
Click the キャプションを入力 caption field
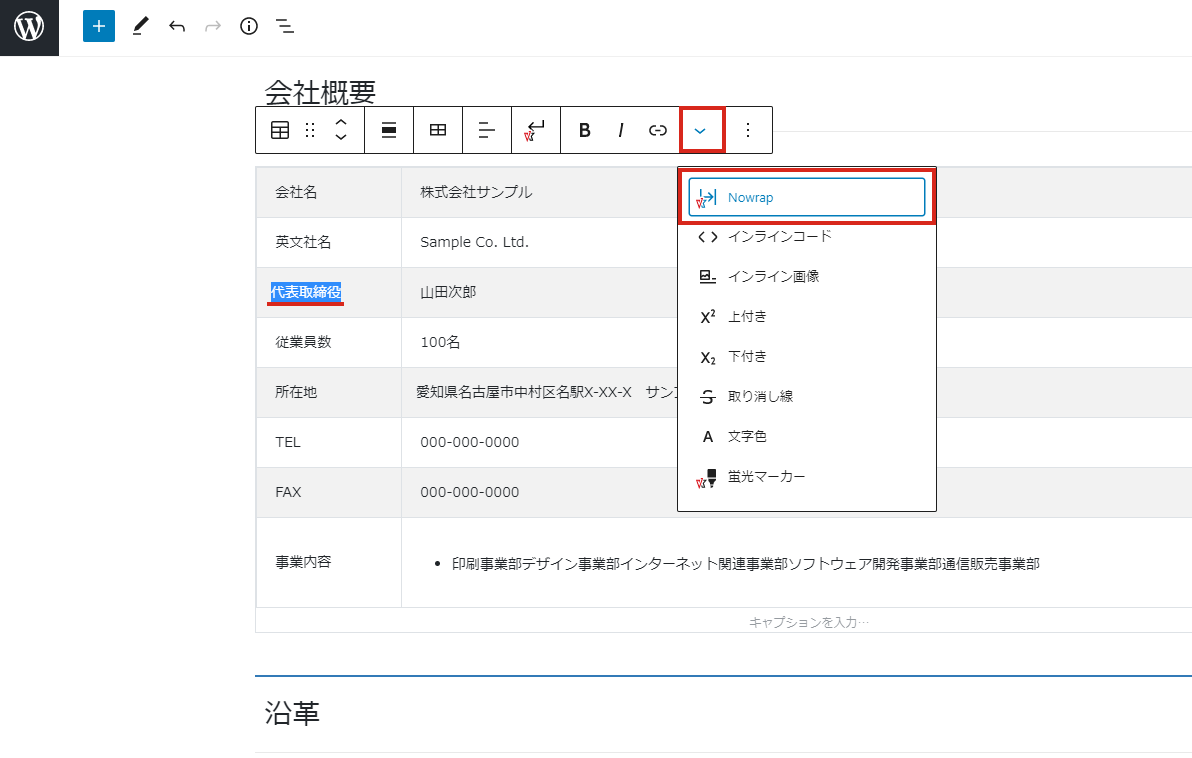click(809, 622)
